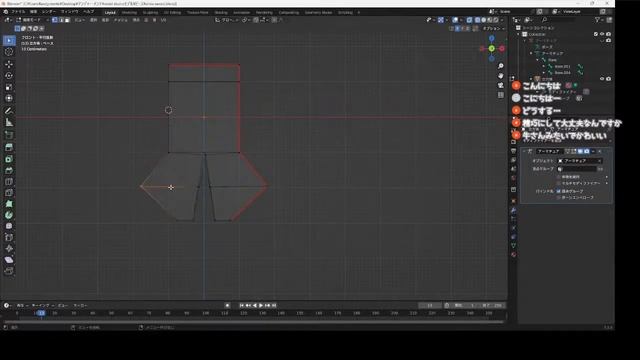The width and height of the screenshot is (640, 360).
Task: Select the Select Box tool
Action: tap(9, 40)
